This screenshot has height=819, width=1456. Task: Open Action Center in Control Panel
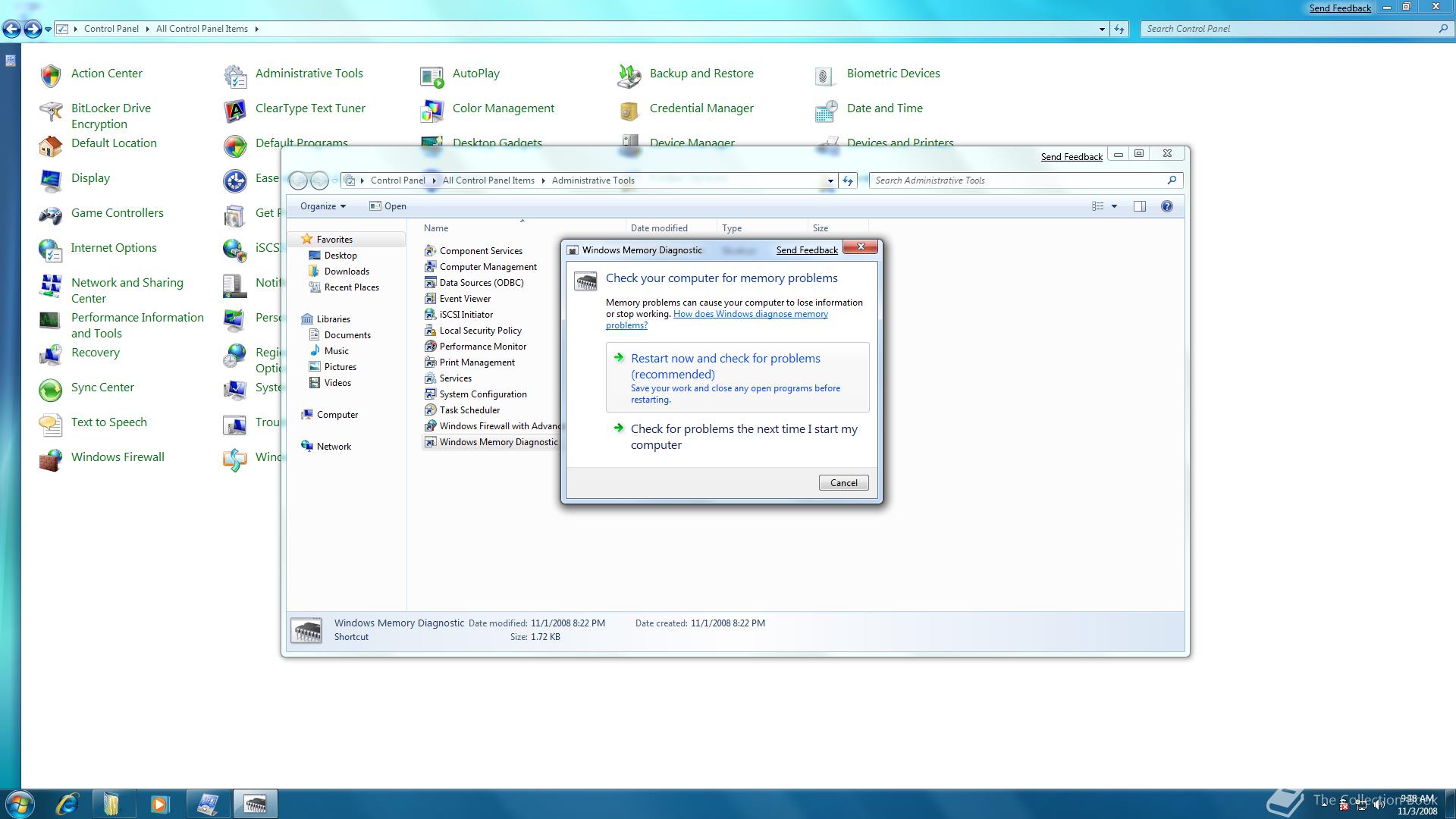(106, 74)
